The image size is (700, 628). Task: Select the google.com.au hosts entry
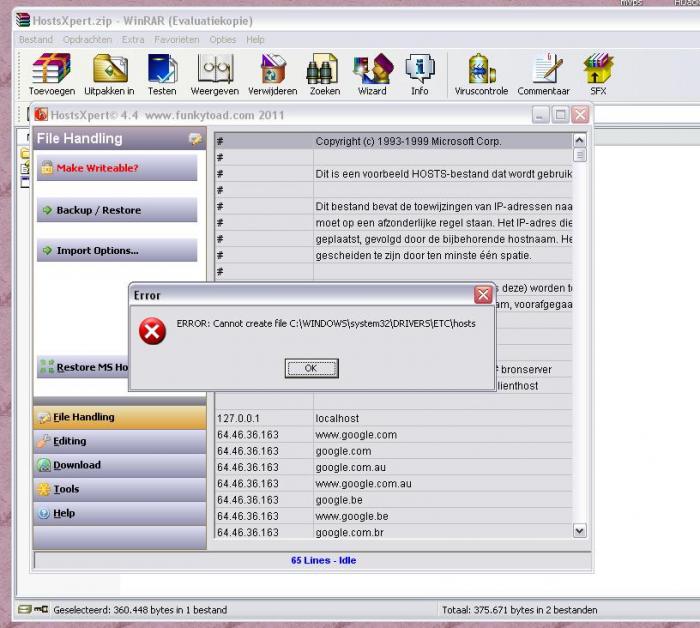(394, 467)
